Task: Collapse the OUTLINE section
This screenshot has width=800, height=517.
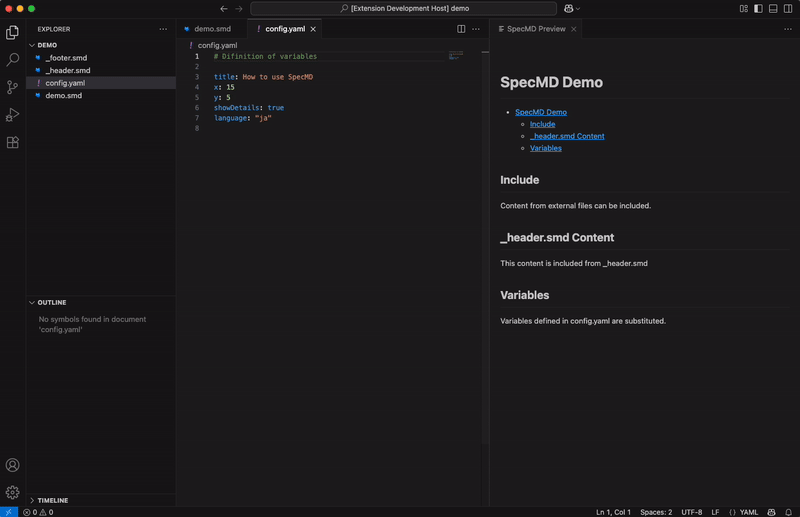Action: coord(52,303)
